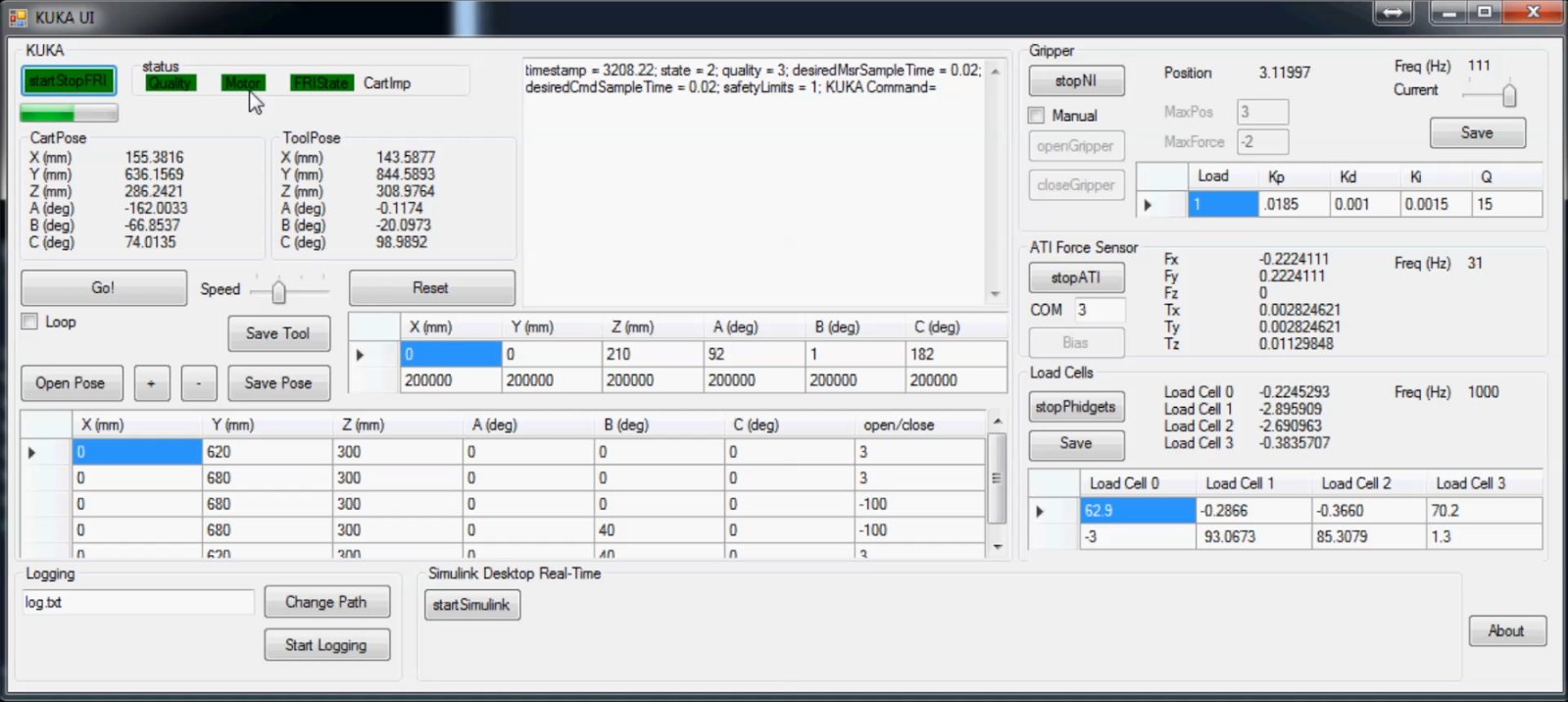Click scroll down arrow of pose table
Image resolution: width=1568 pixels, height=702 pixels.
[x=998, y=546]
